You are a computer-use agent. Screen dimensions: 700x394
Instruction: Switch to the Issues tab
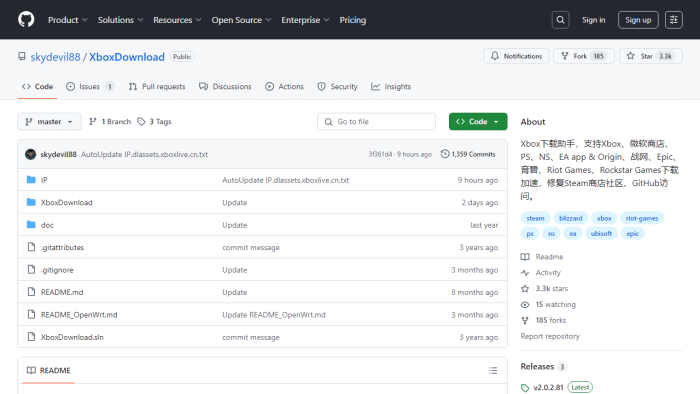[x=90, y=87]
